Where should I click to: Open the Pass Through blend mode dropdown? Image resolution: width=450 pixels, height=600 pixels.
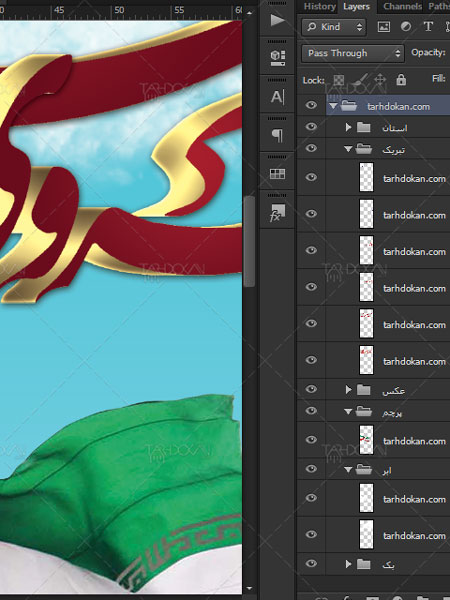click(x=353, y=53)
